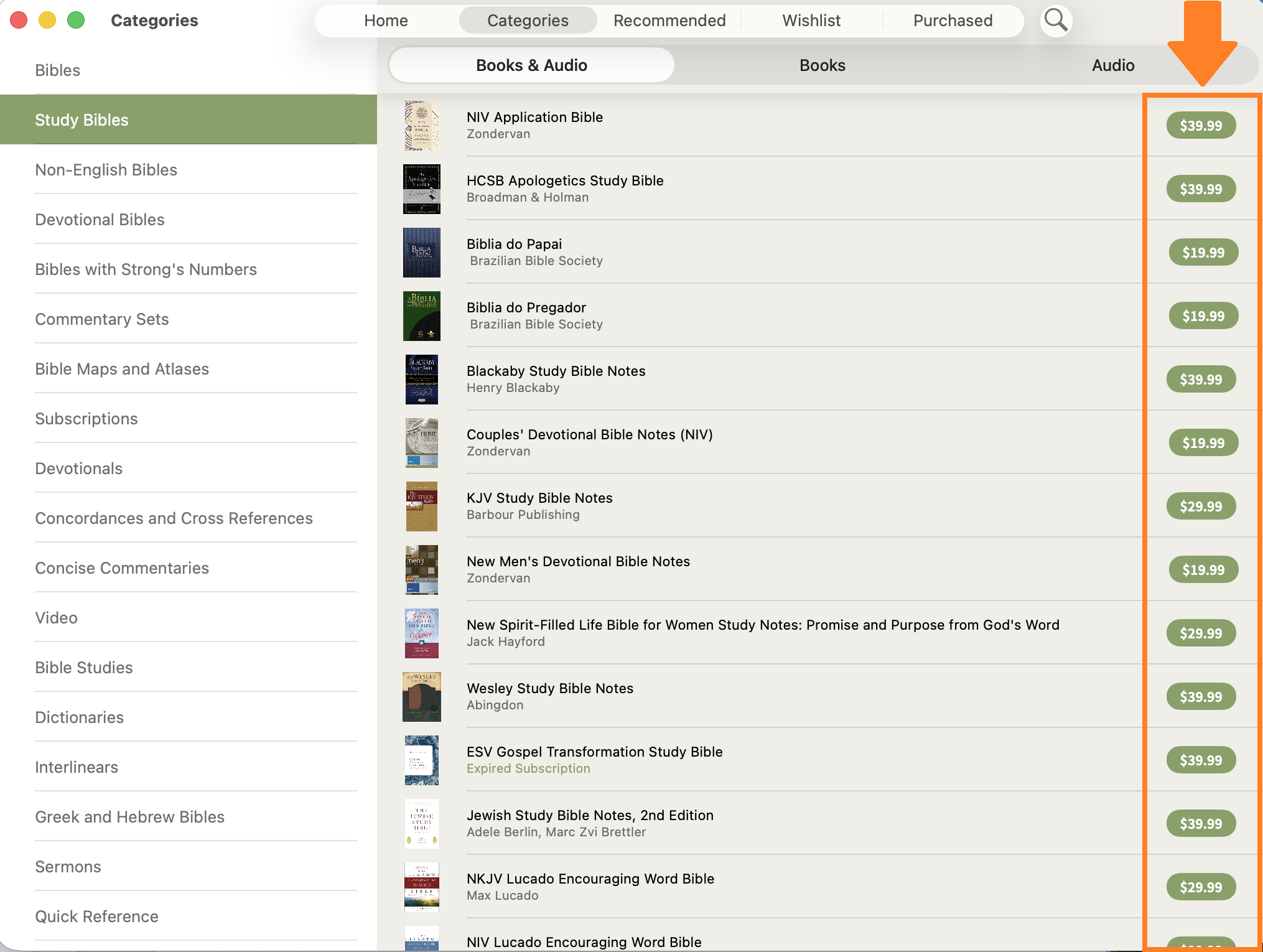Screen dimensions: 1263x952
Task: Filter the list to Audio only
Action: click(1113, 65)
